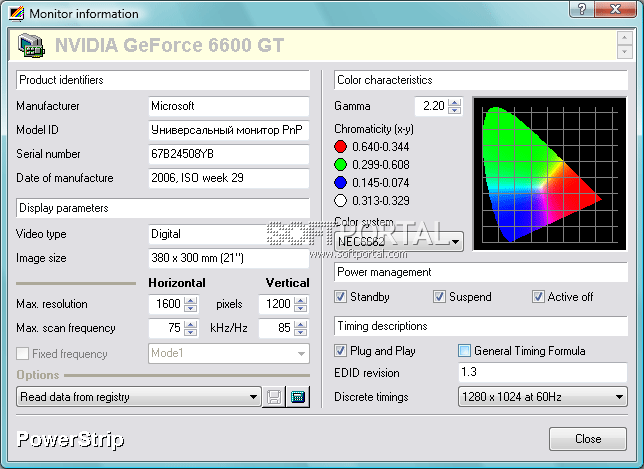
Task: Increase vertical max resolution 1200
Action: pos(300,300)
